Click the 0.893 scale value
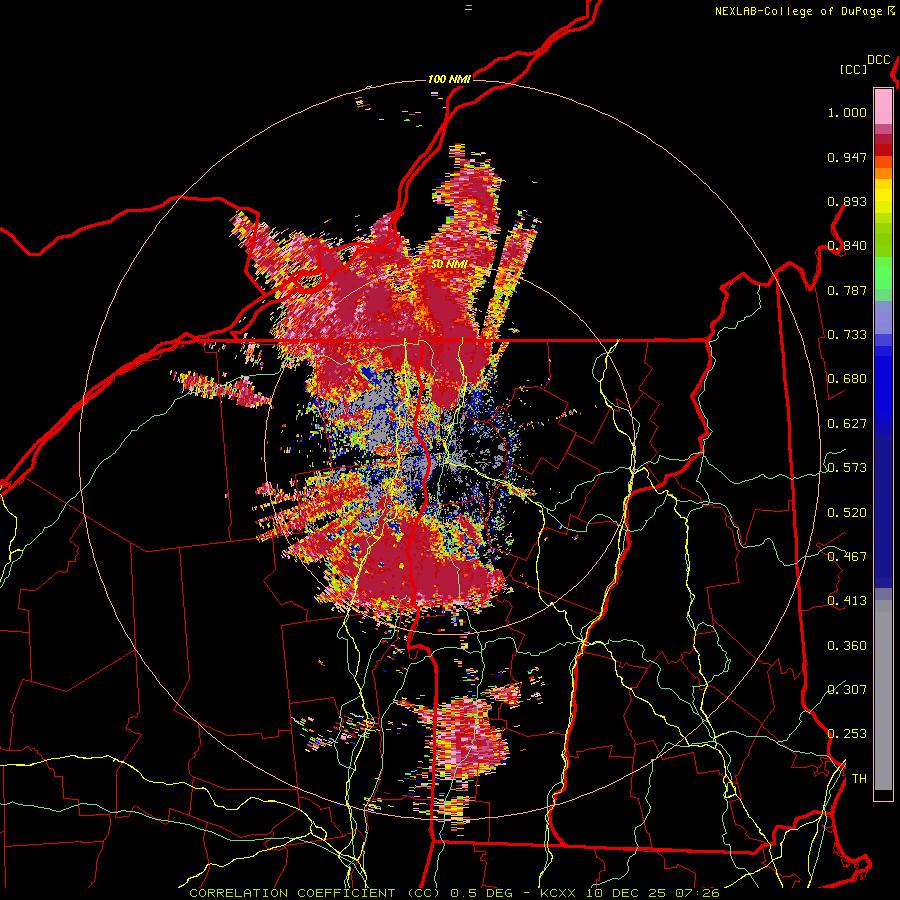Screen dimensions: 900x900 [847, 201]
